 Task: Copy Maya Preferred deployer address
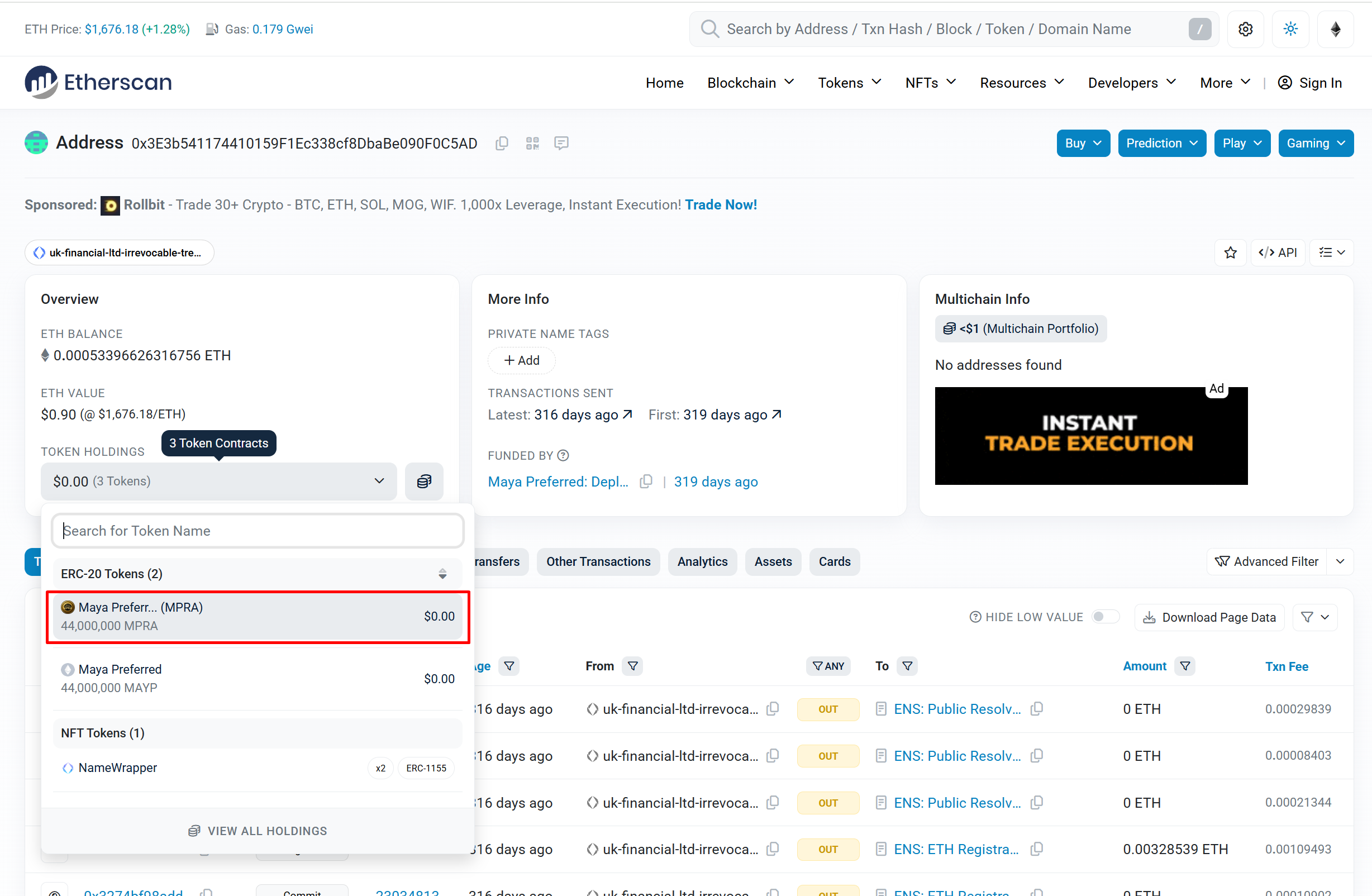pyautogui.click(x=646, y=482)
